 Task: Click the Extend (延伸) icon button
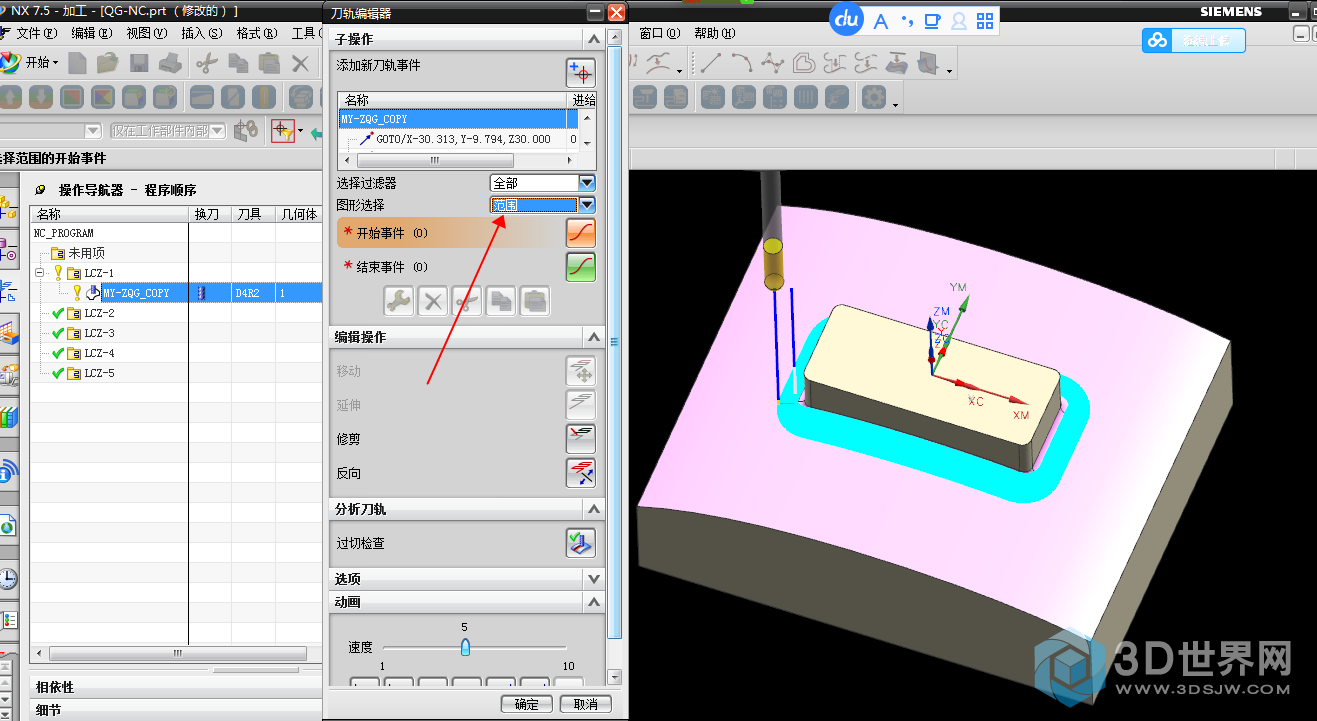click(580, 405)
